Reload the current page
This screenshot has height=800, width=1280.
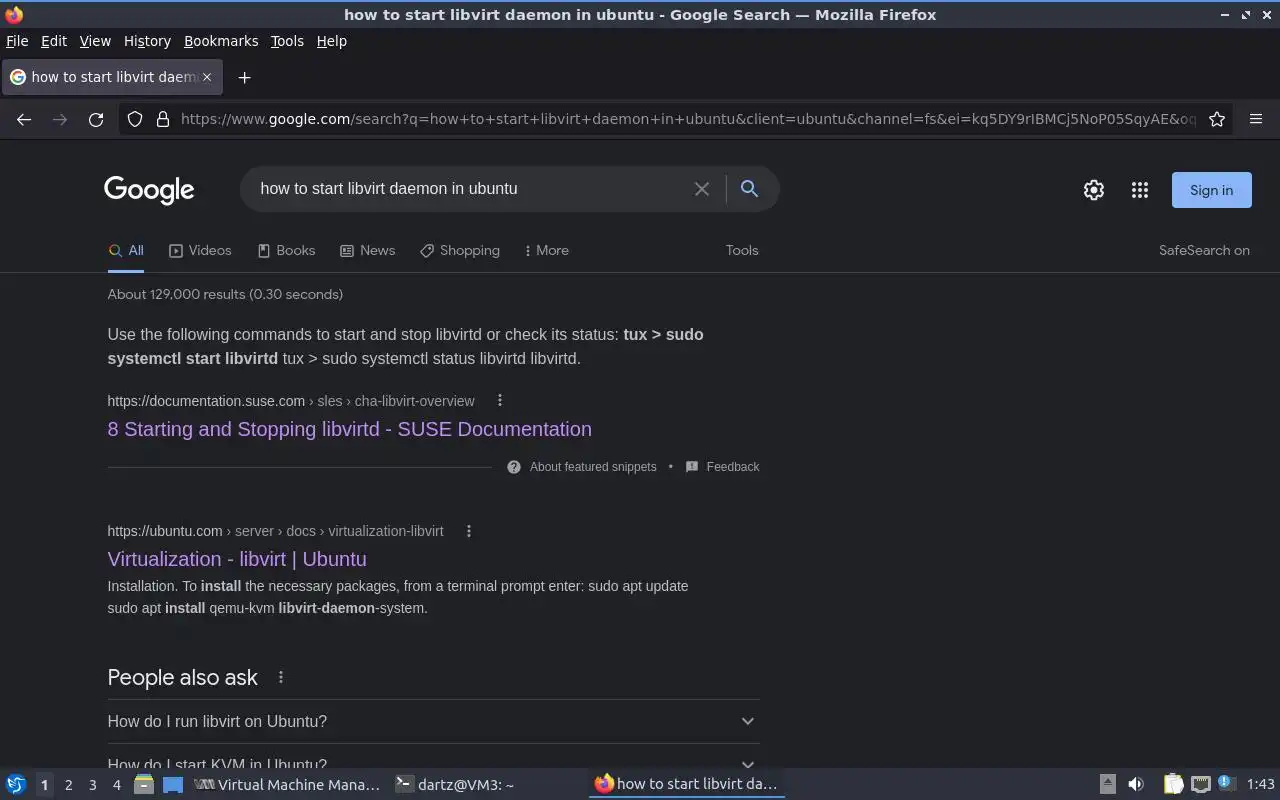[x=96, y=119]
